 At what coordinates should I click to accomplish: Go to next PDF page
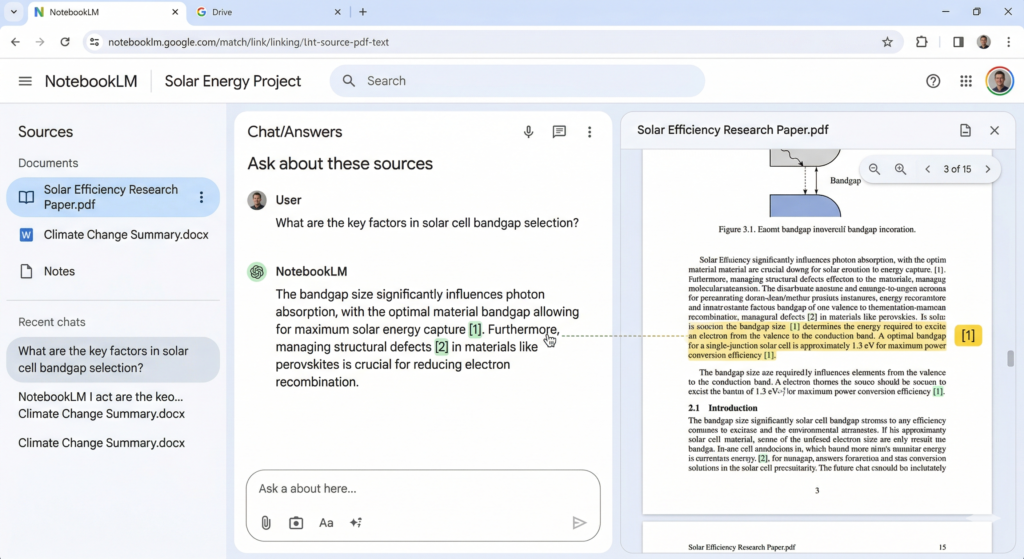pos(987,169)
